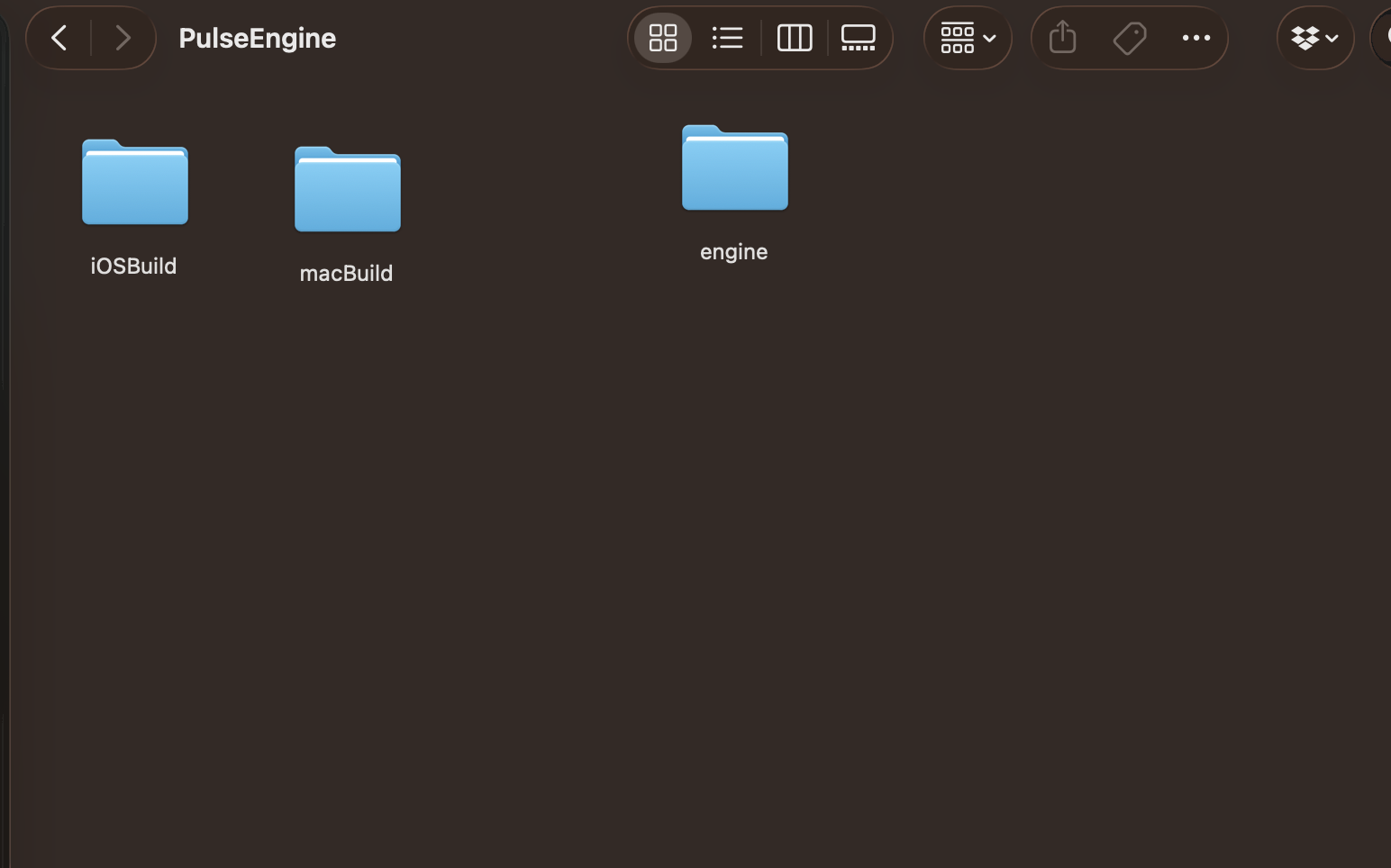The width and height of the screenshot is (1391, 868).
Task: Open the Group By dropdown
Action: (x=968, y=38)
